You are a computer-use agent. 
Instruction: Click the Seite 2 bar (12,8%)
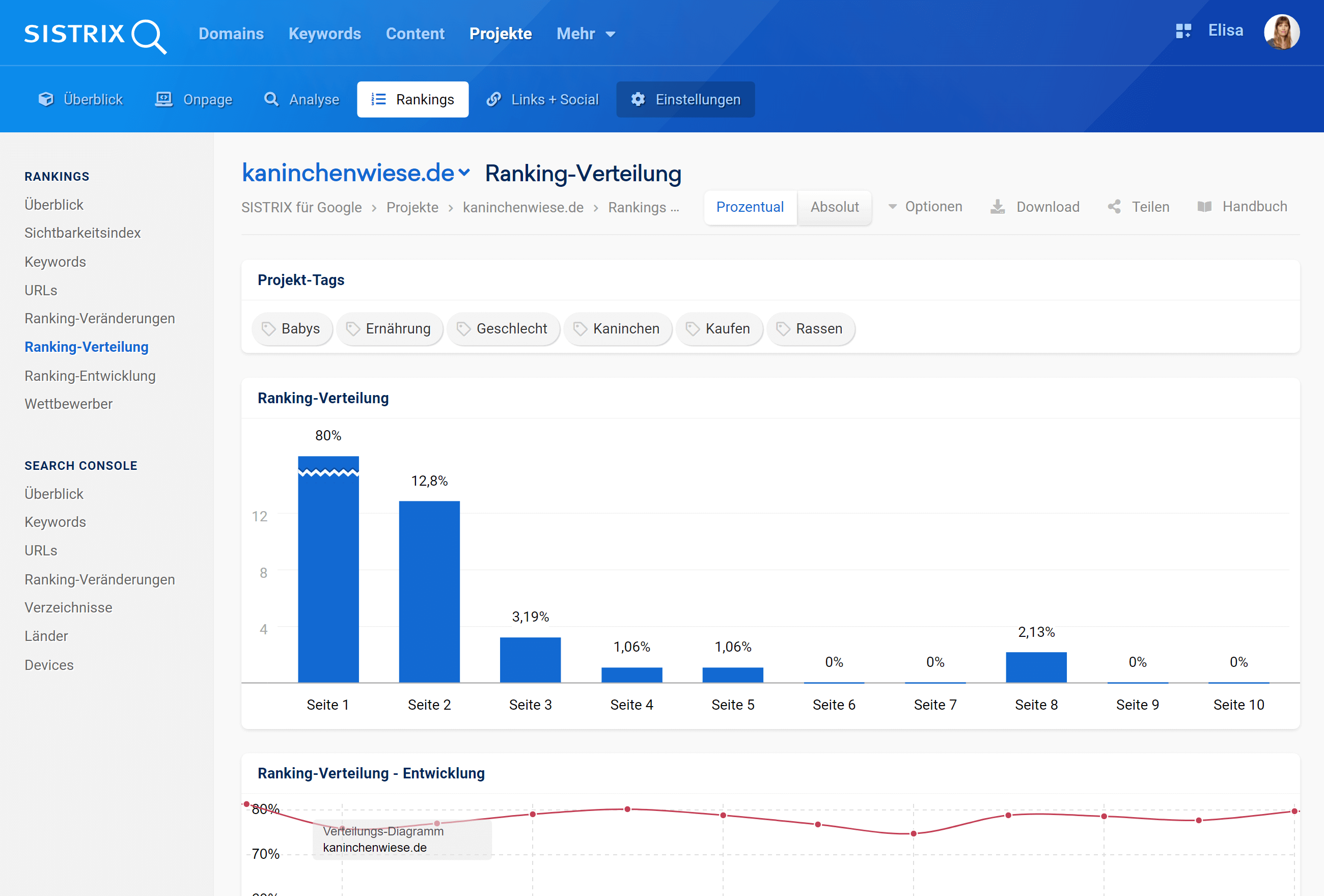[429, 592]
